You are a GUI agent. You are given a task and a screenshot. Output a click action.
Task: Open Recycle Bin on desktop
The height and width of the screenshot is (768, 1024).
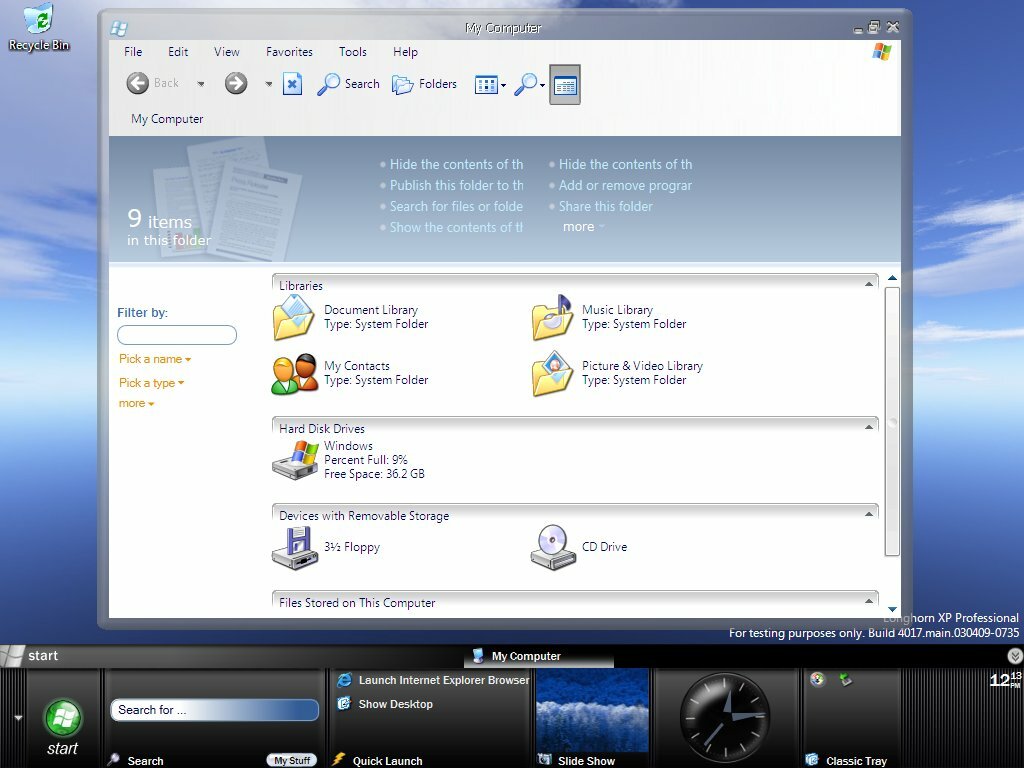coord(39,27)
